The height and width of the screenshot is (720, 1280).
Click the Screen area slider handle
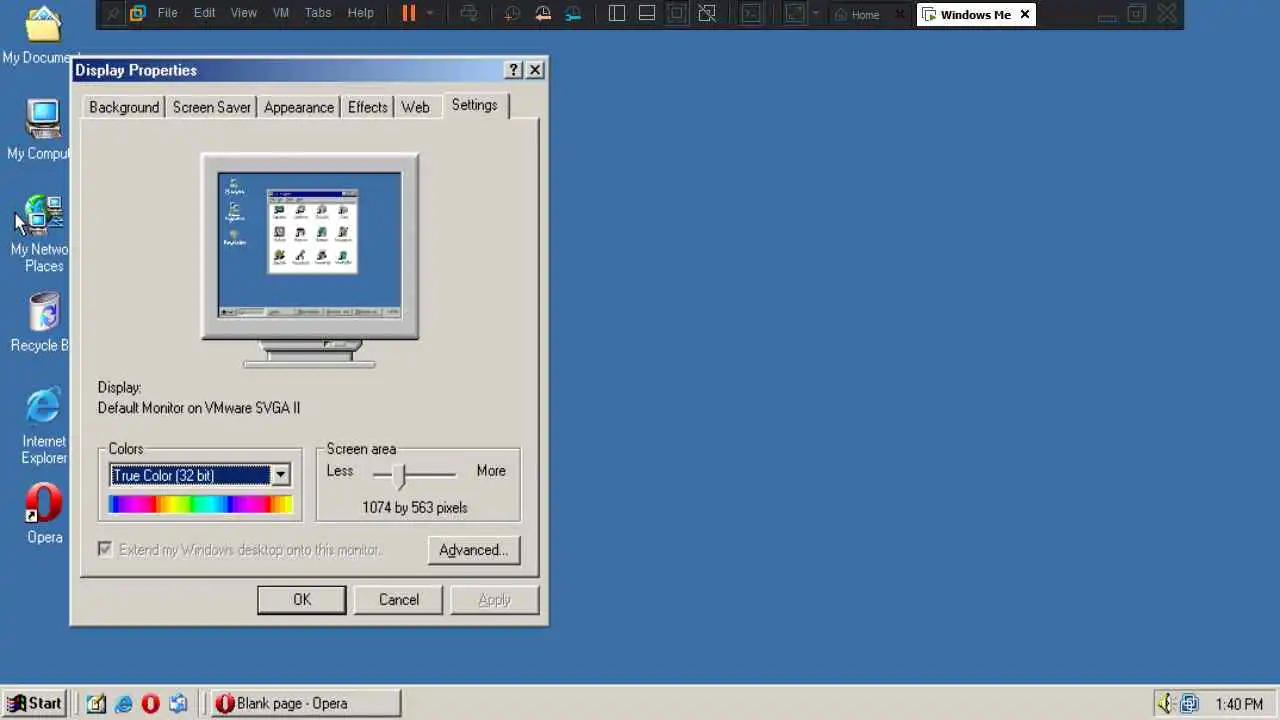(x=401, y=476)
